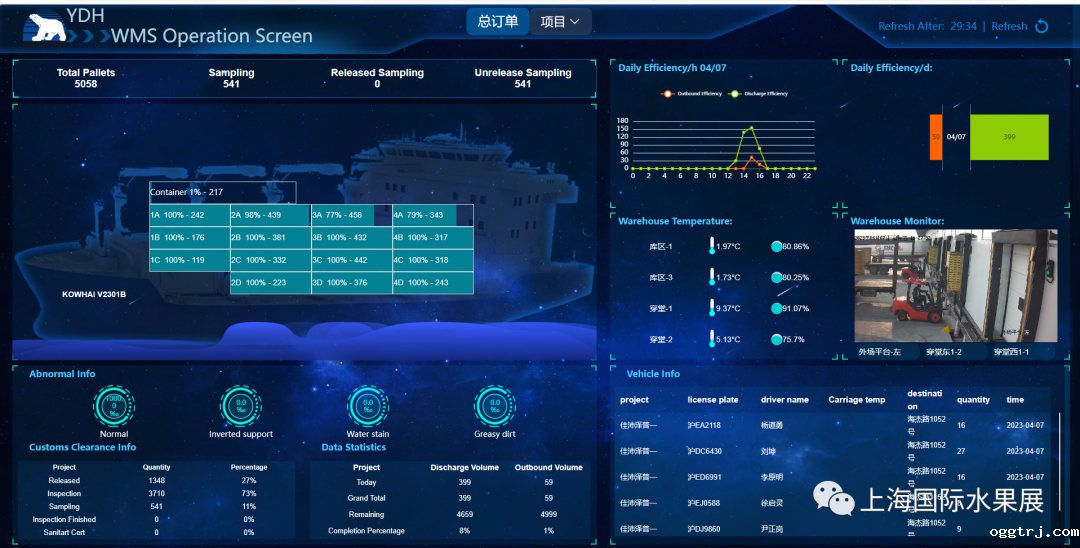Image resolution: width=1080 pixels, height=548 pixels.
Task: Click the green 399 daily efficiency bar
Action: click(x=1009, y=137)
